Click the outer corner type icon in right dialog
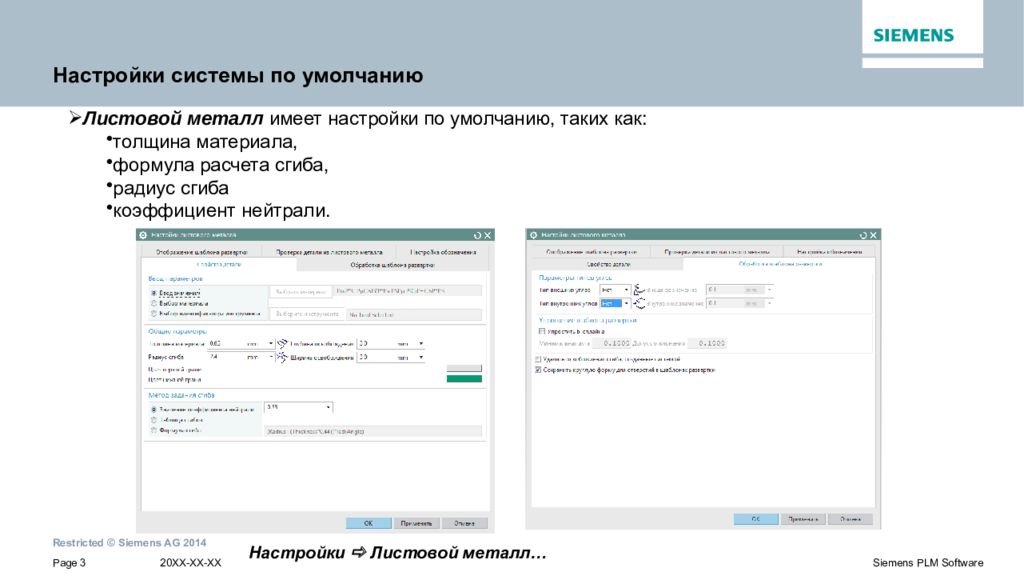Image resolution: width=1024 pixels, height=576 pixels. coord(639,289)
